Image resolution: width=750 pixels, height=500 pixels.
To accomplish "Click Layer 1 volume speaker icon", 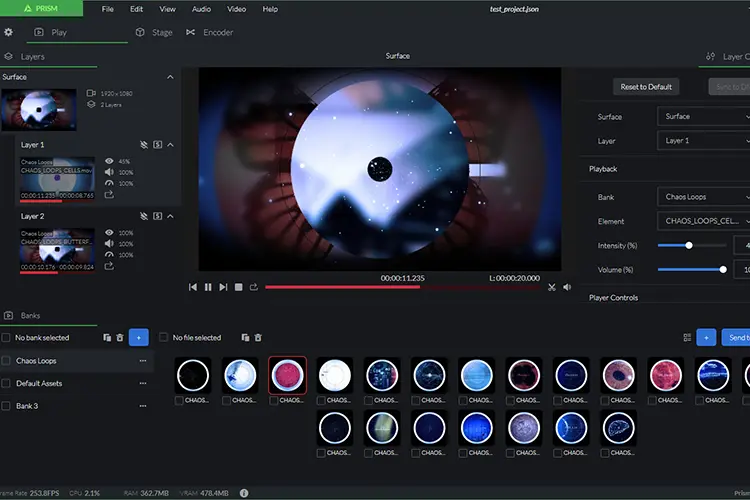I will click(x=109, y=172).
